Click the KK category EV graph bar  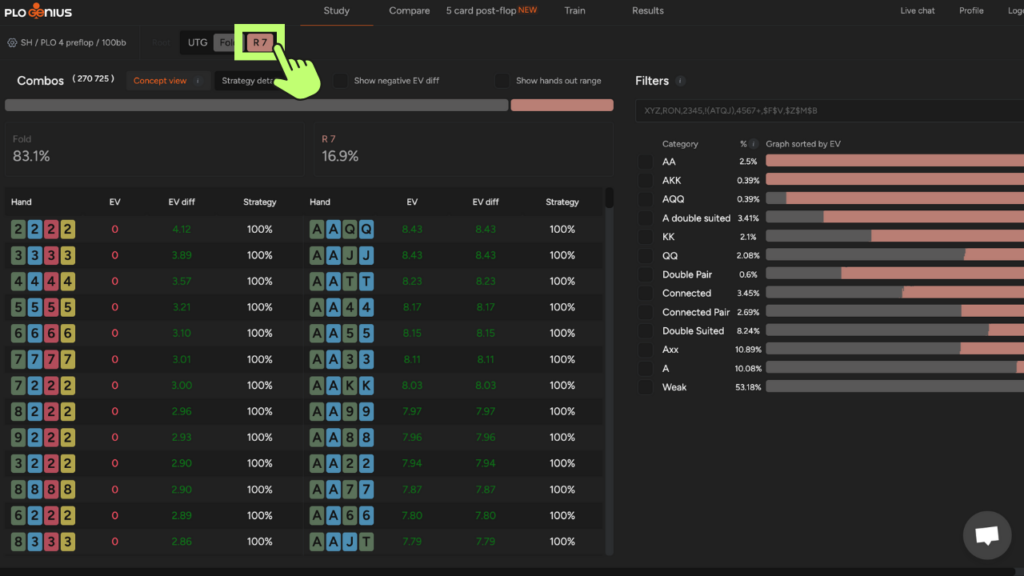click(x=895, y=236)
